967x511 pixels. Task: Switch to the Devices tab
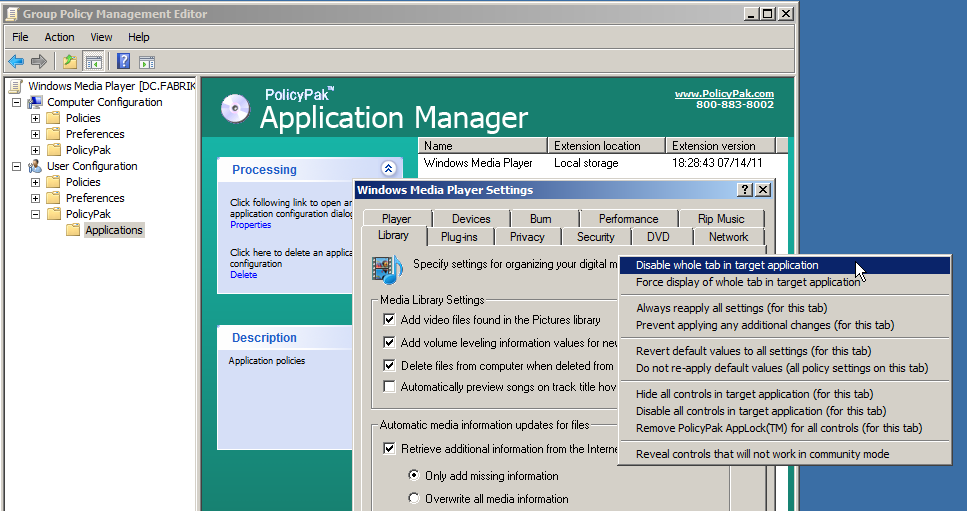[471, 219]
